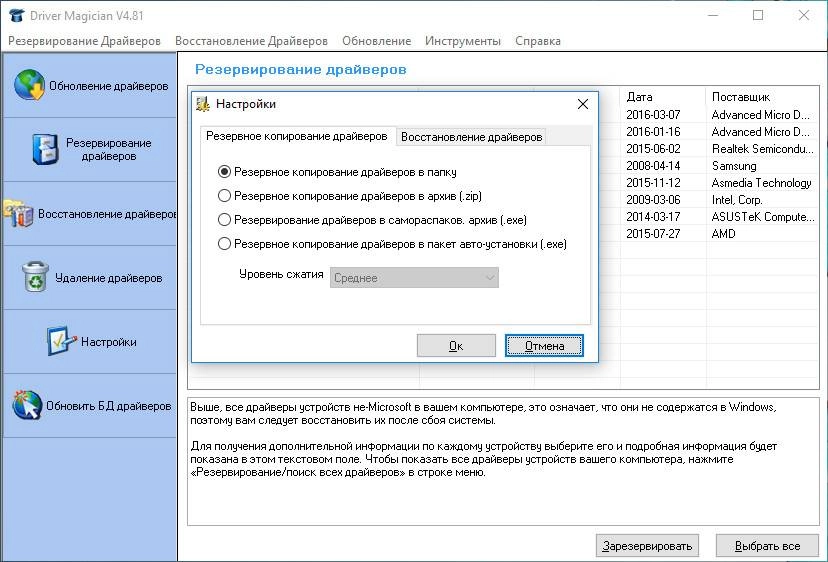
Task: Click the Отмена button
Action: click(x=544, y=345)
